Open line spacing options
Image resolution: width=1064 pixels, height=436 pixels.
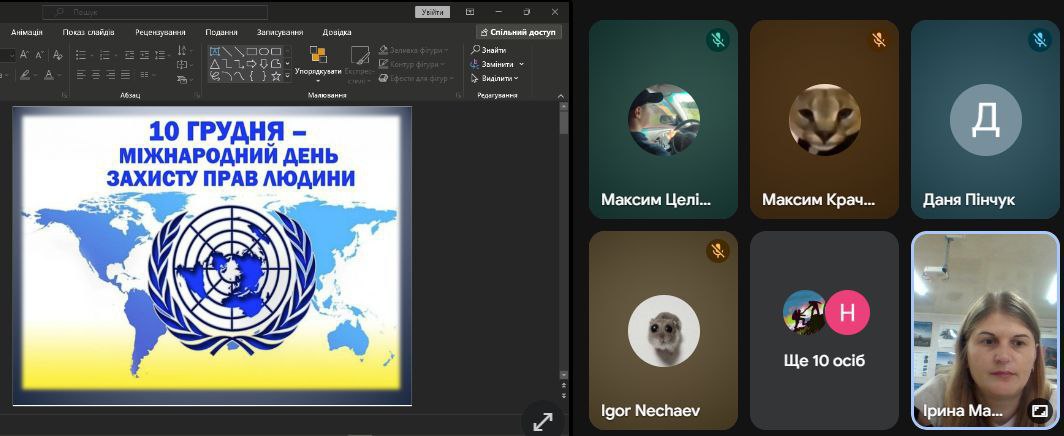pos(162,54)
